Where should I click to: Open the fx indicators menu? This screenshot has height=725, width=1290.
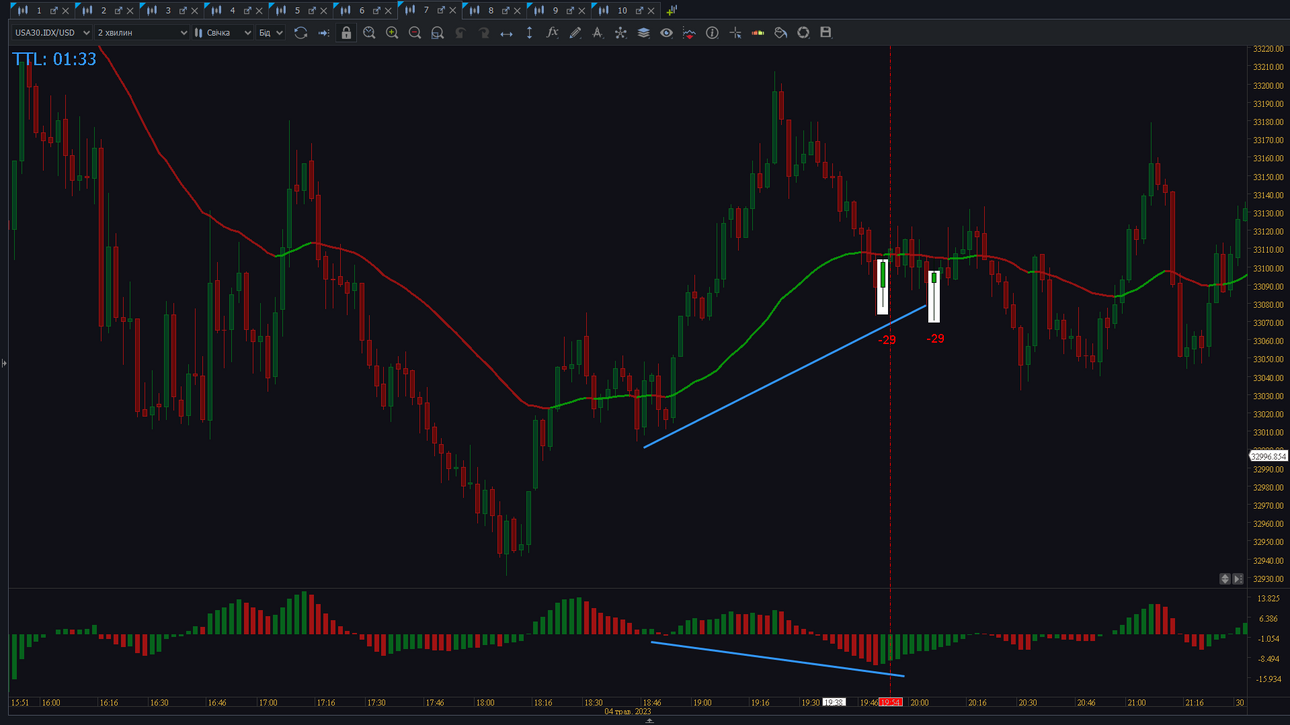coord(552,33)
